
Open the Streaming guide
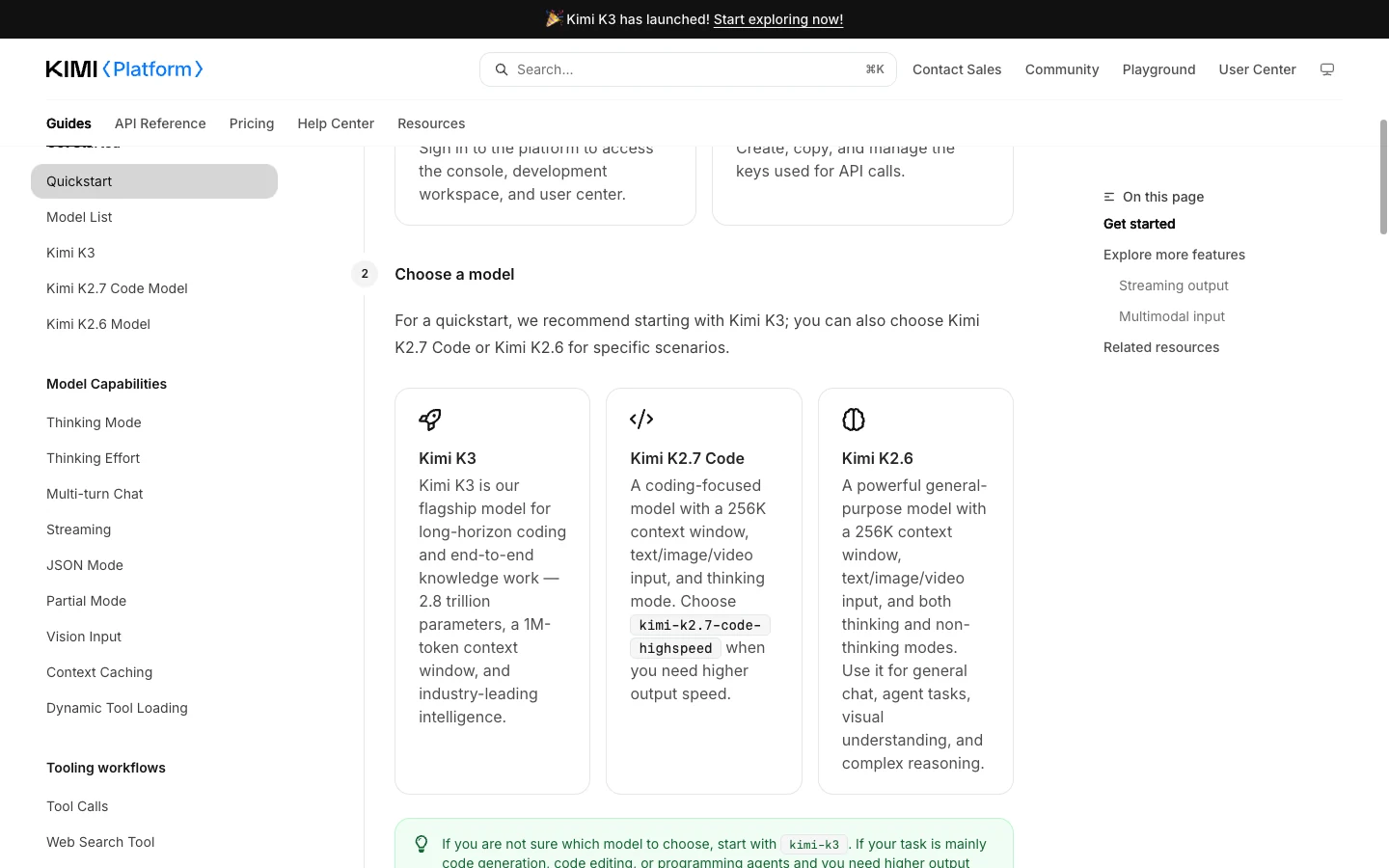(154, 529)
